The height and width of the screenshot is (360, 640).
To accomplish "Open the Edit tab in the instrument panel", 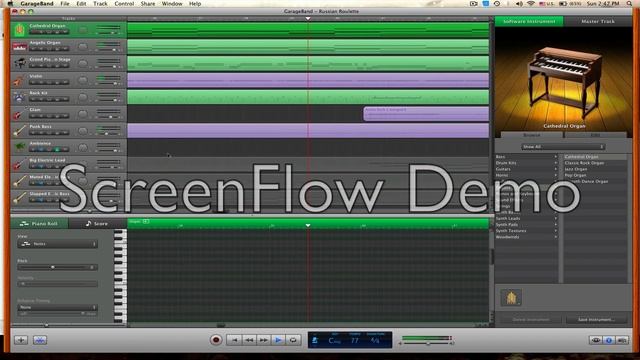I will [596, 135].
